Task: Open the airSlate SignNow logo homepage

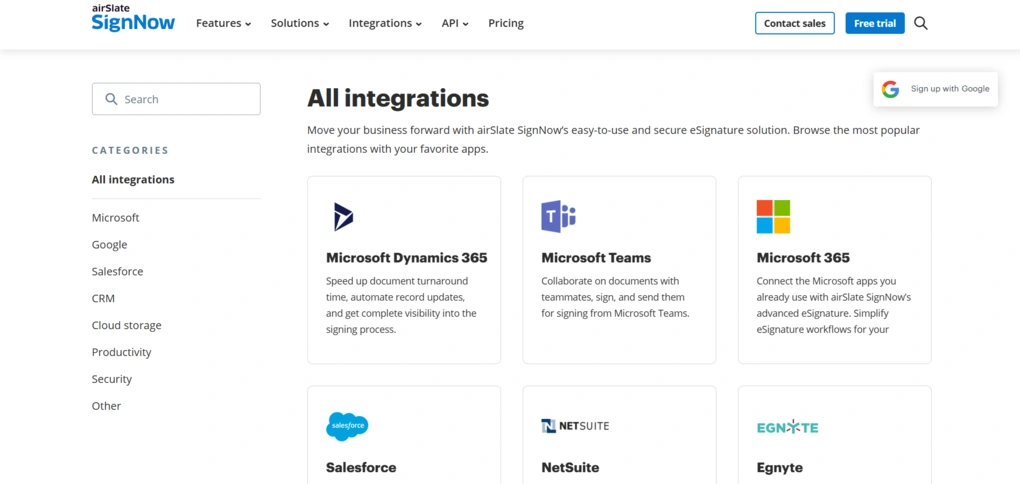Action: tap(133, 18)
